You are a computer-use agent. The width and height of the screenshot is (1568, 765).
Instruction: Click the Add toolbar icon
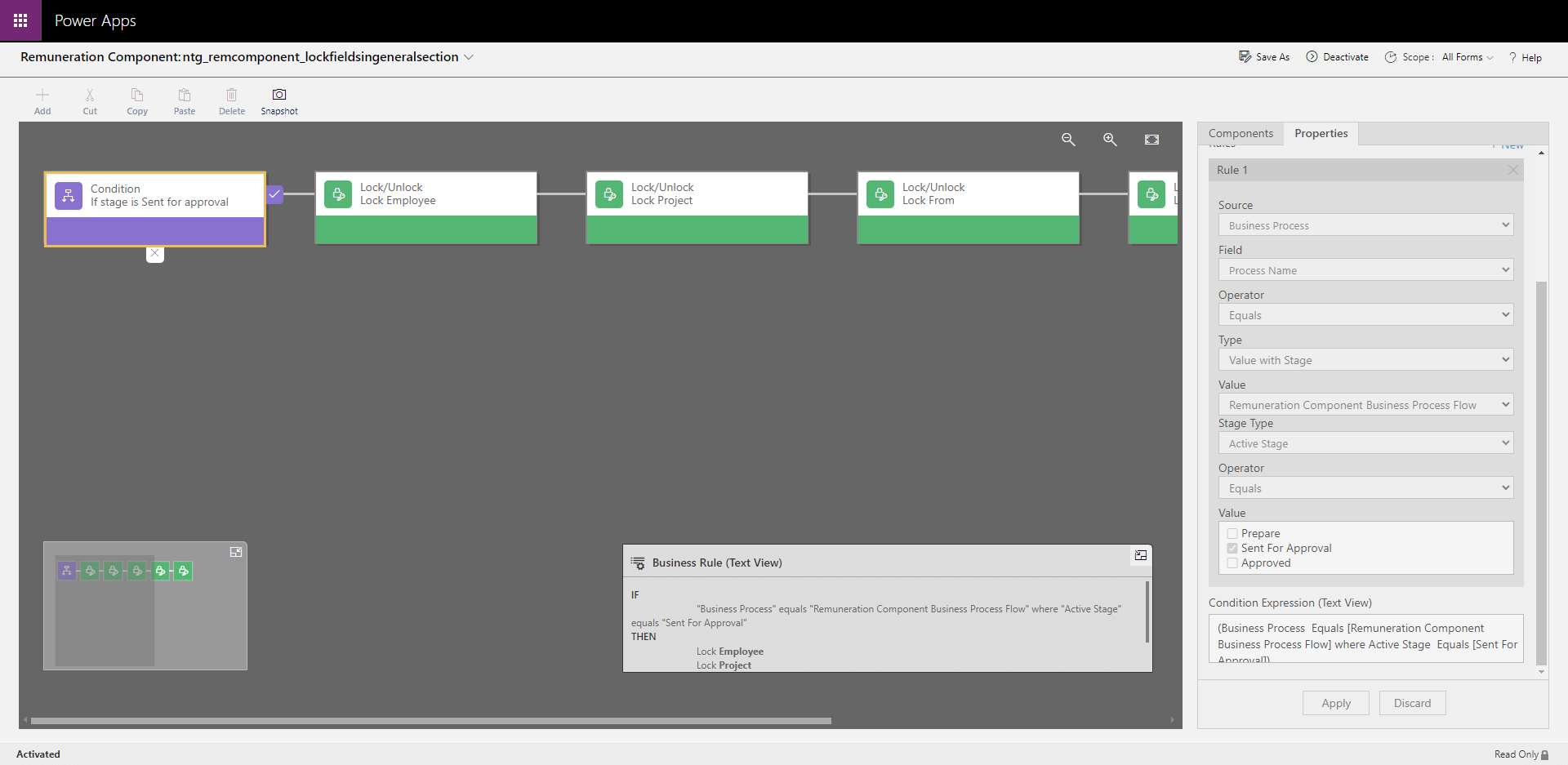[42, 95]
